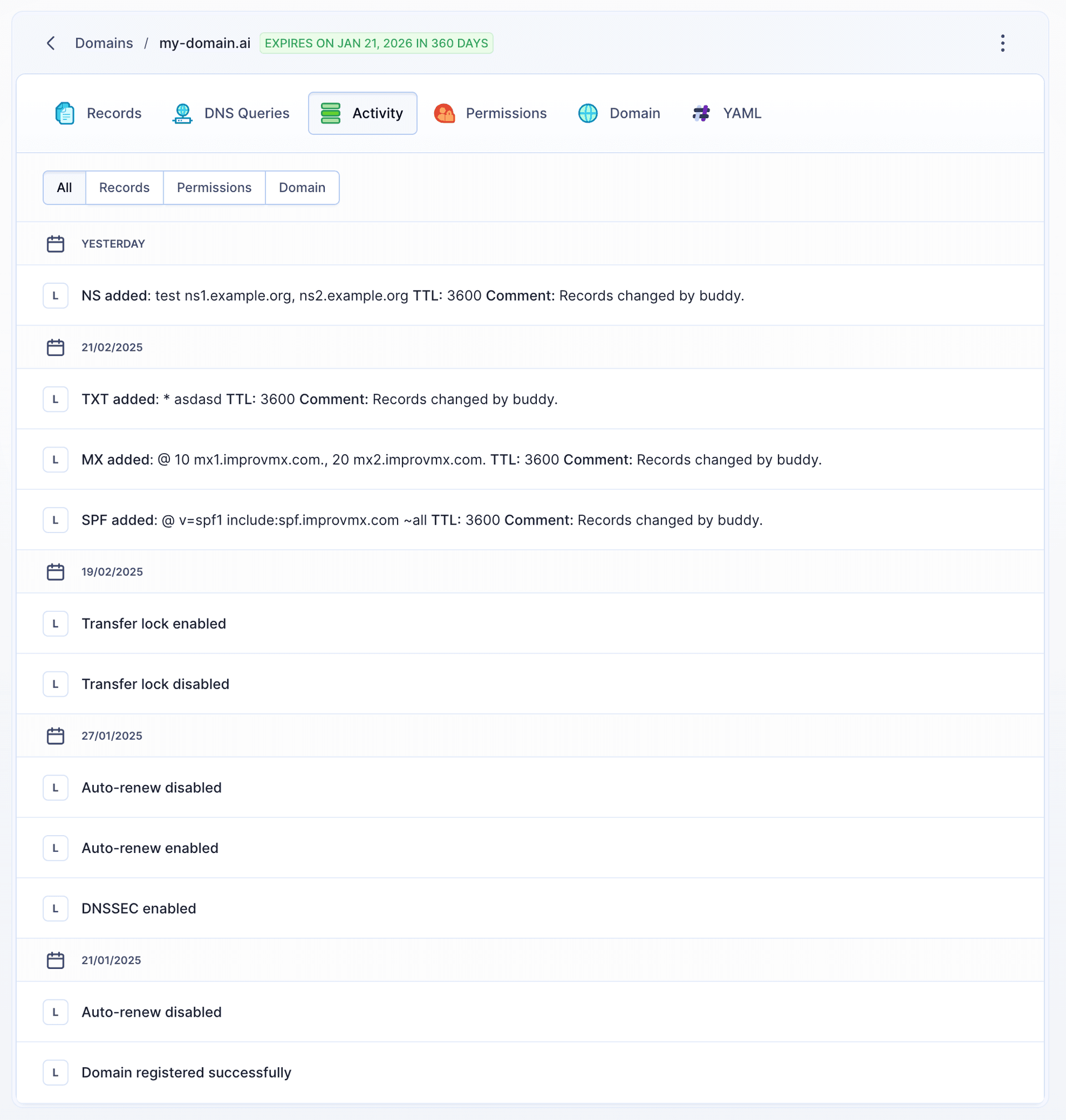The image size is (1066, 1120).
Task: Click the back arrow chevron
Action: (x=51, y=43)
